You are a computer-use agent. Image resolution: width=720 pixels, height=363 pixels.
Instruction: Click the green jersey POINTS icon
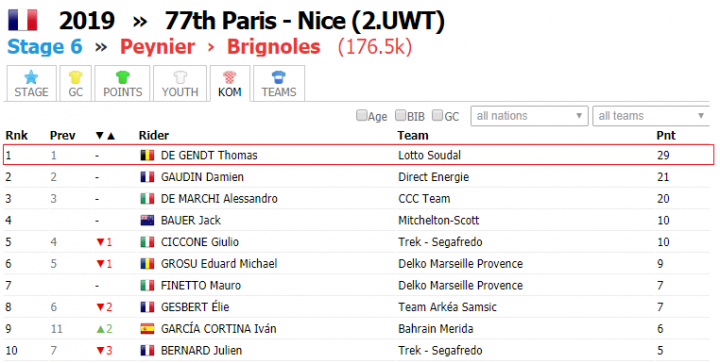coord(122,77)
